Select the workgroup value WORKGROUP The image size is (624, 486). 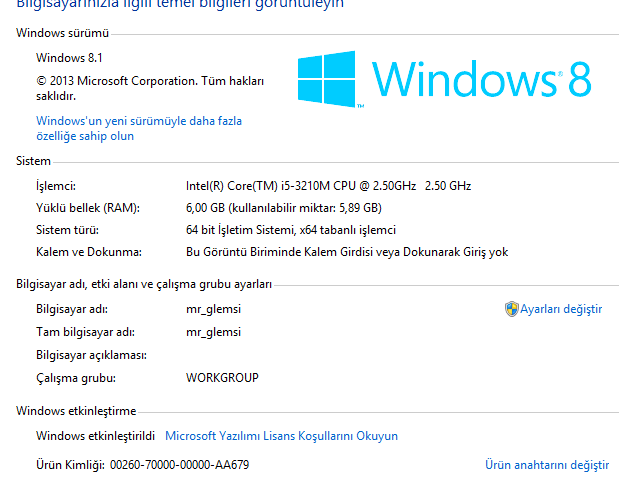coord(222,378)
